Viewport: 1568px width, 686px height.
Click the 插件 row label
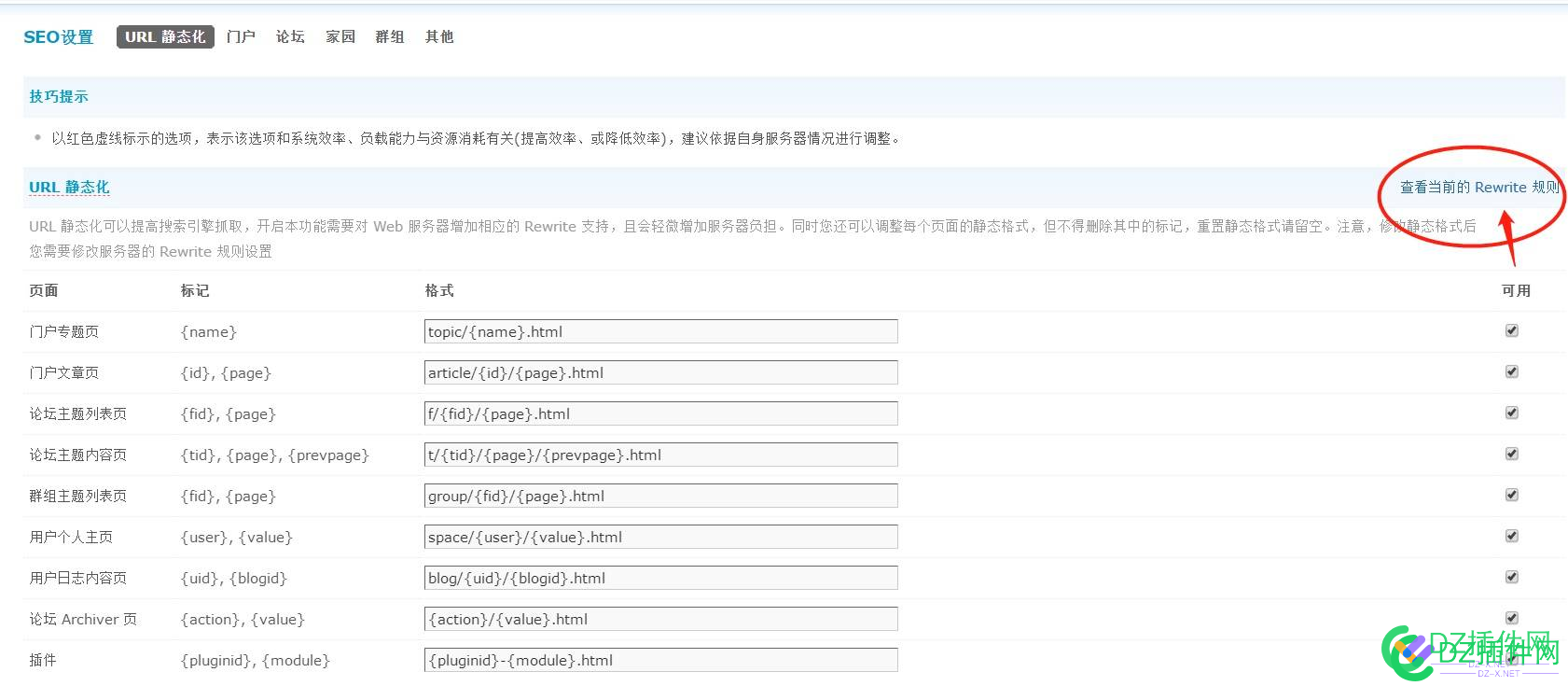point(43,660)
